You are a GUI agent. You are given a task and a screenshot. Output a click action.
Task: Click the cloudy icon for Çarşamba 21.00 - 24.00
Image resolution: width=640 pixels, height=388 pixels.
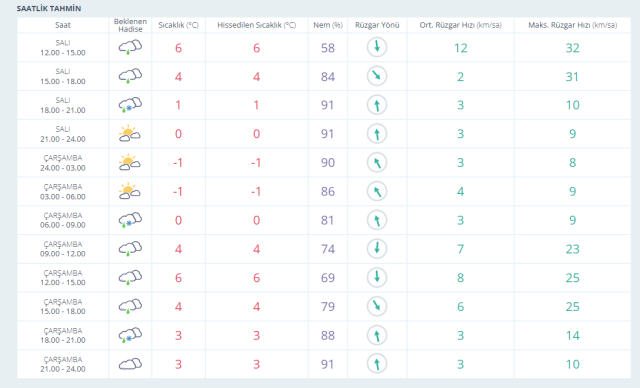130,364
